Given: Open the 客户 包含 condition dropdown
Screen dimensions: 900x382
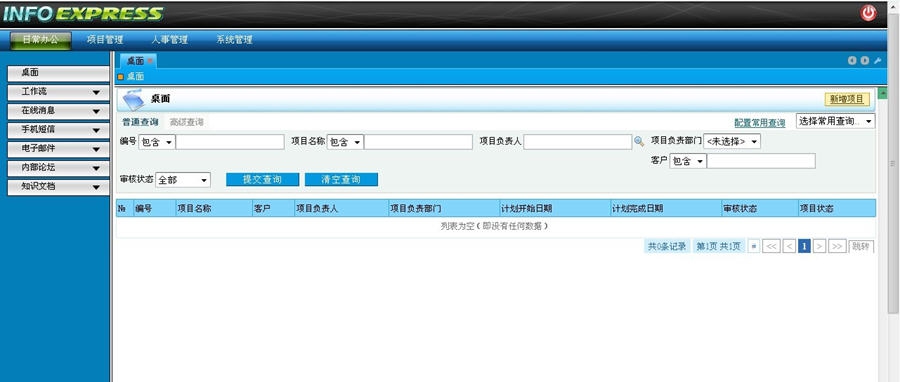Looking at the screenshot, I should [688, 161].
